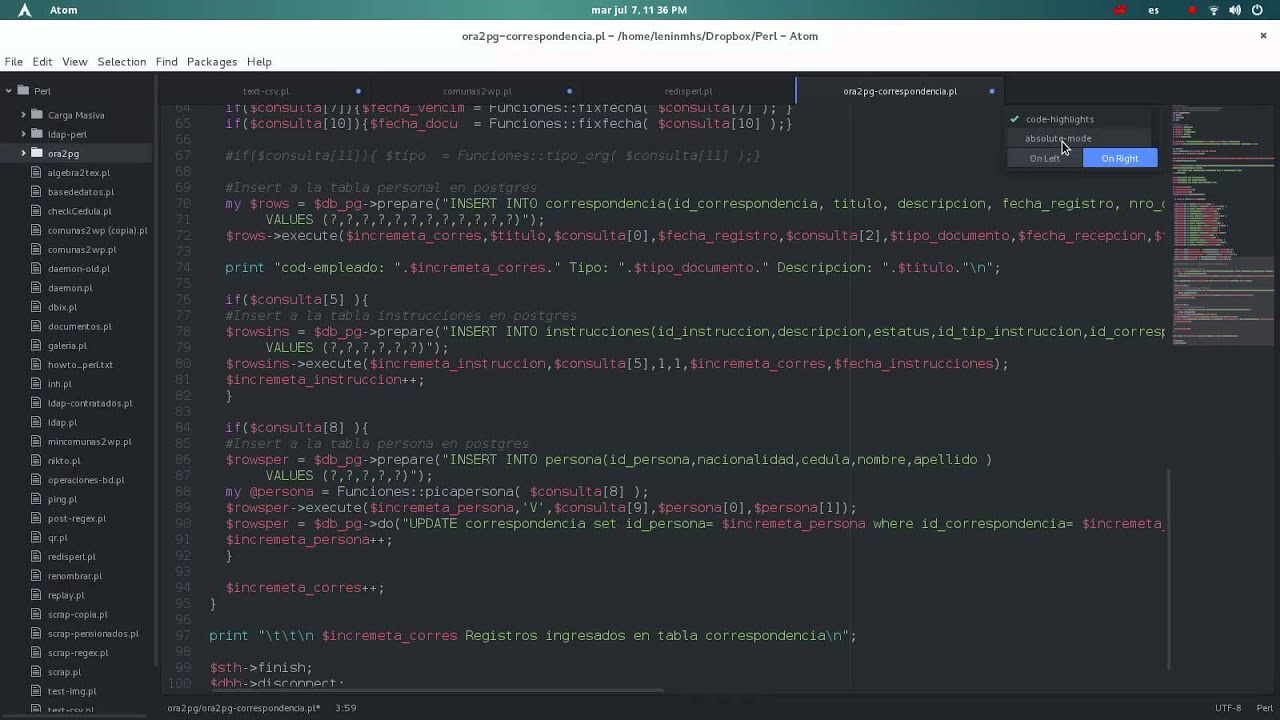This screenshot has width=1280, height=720.
Task: Set minimap position to On Right
Action: click(1120, 158)
